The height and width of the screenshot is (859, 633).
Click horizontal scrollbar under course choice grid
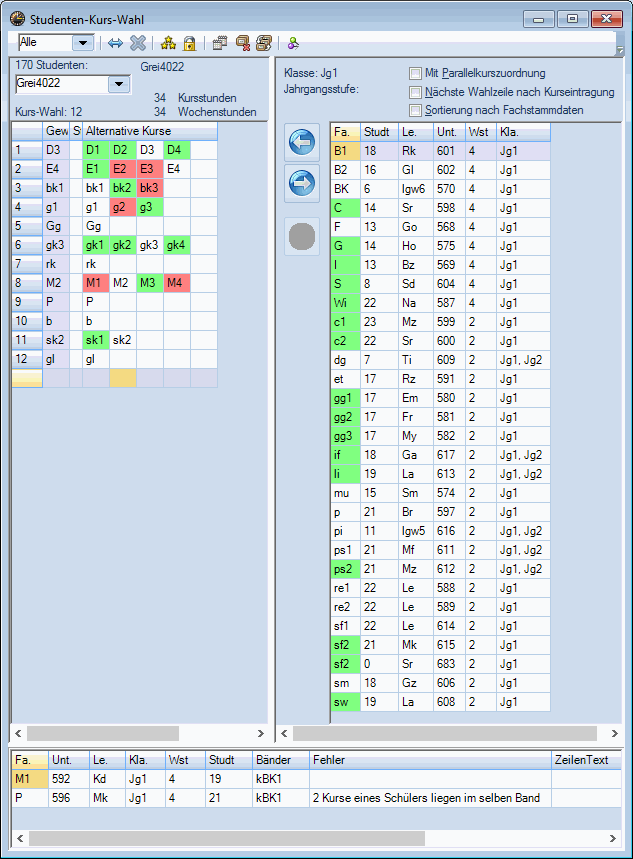(138, 733)
